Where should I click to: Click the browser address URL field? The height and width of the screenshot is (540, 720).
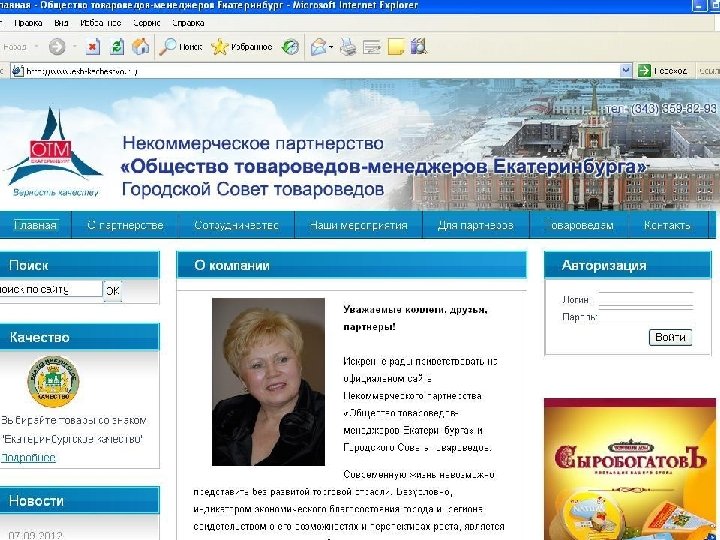tap(321, 71)
